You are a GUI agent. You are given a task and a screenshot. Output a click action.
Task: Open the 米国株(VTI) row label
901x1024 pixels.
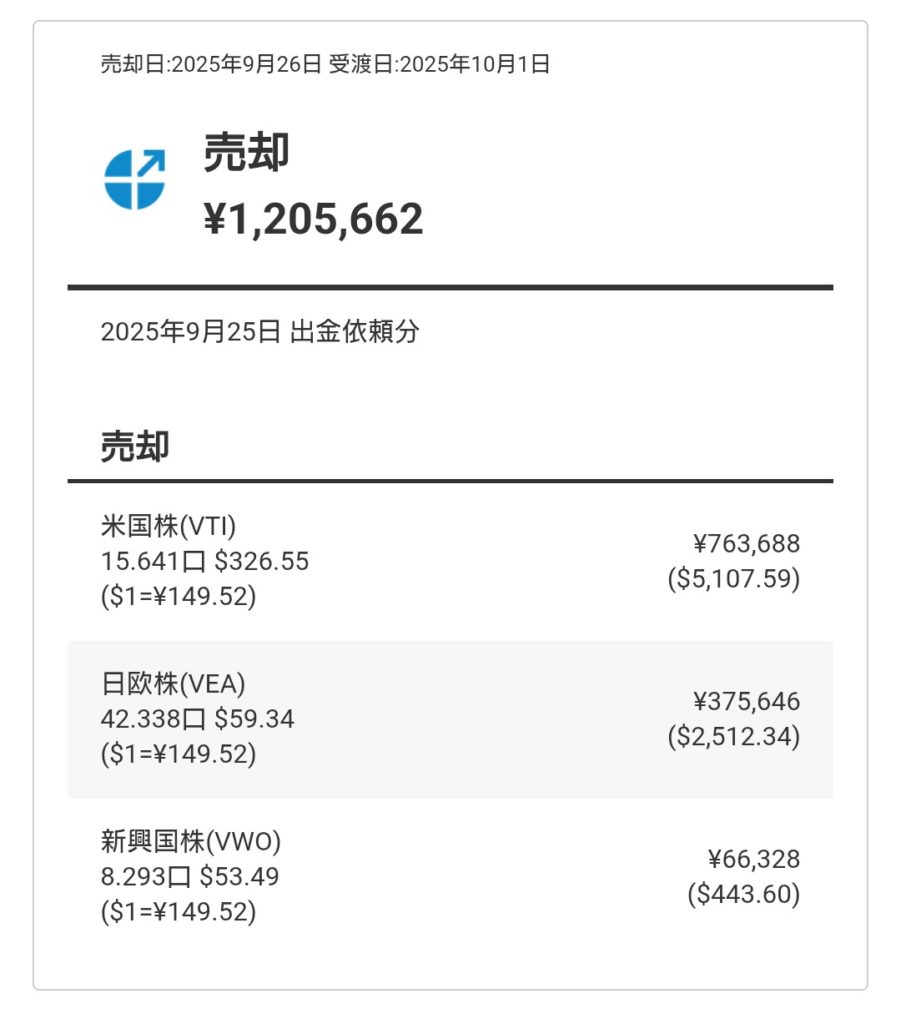tap(168, 526)
